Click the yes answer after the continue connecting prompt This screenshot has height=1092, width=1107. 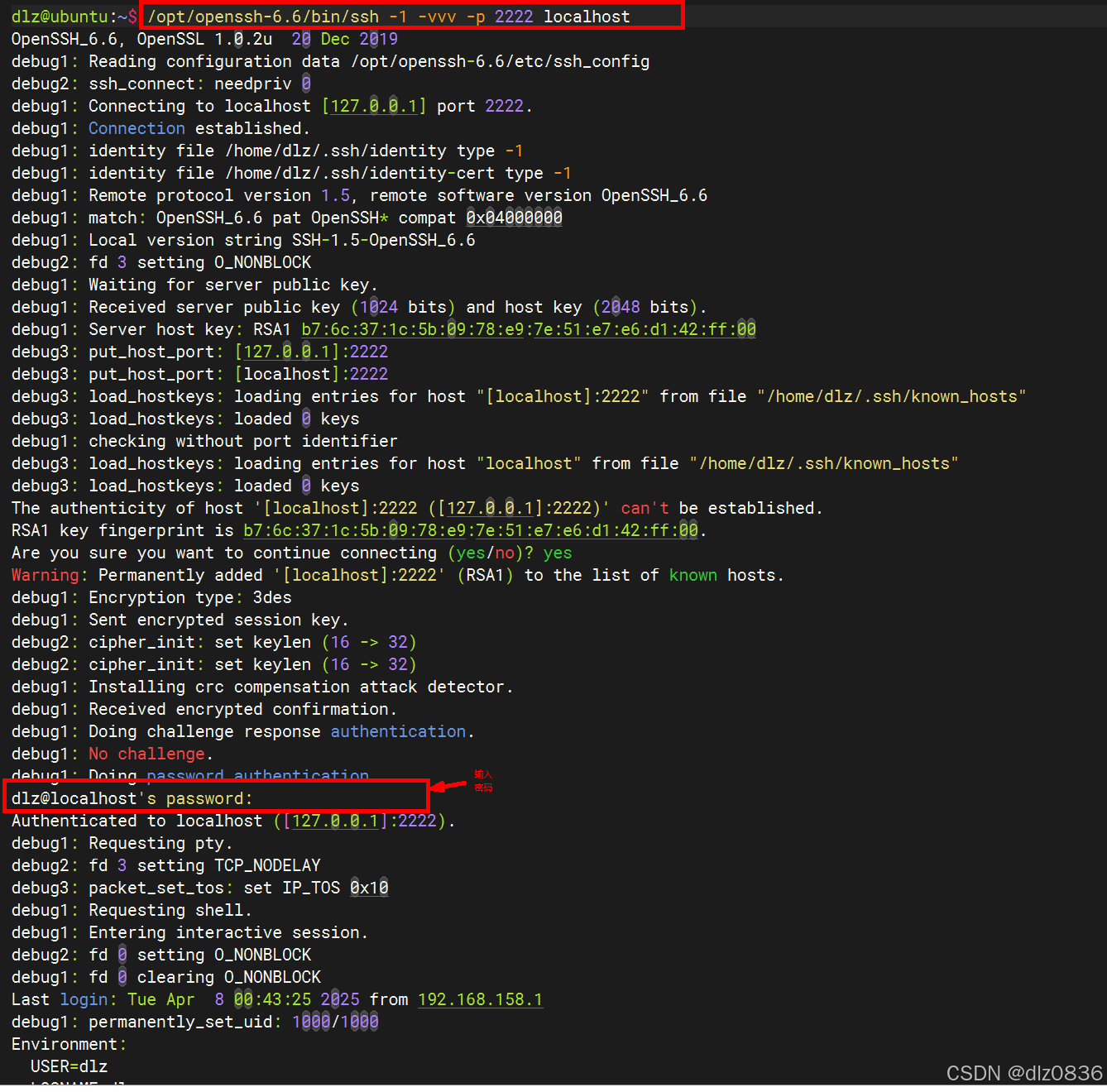(x=557, y=553)
